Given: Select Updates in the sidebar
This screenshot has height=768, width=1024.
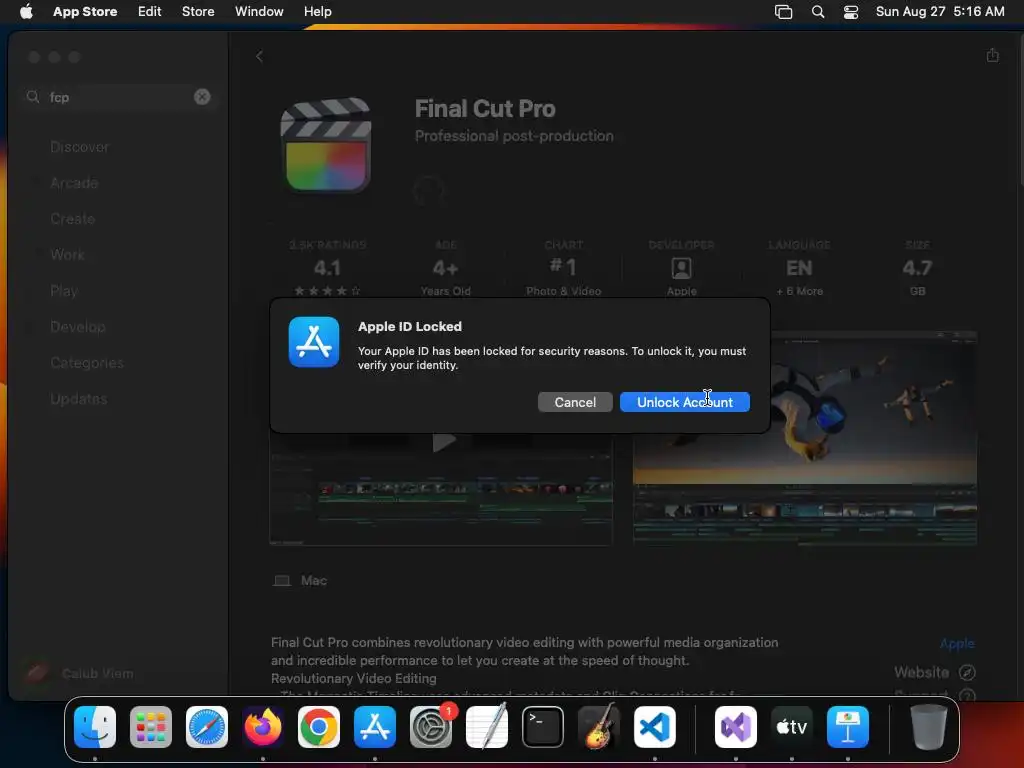Looking at the screenshot, I should tap(78, 398).
